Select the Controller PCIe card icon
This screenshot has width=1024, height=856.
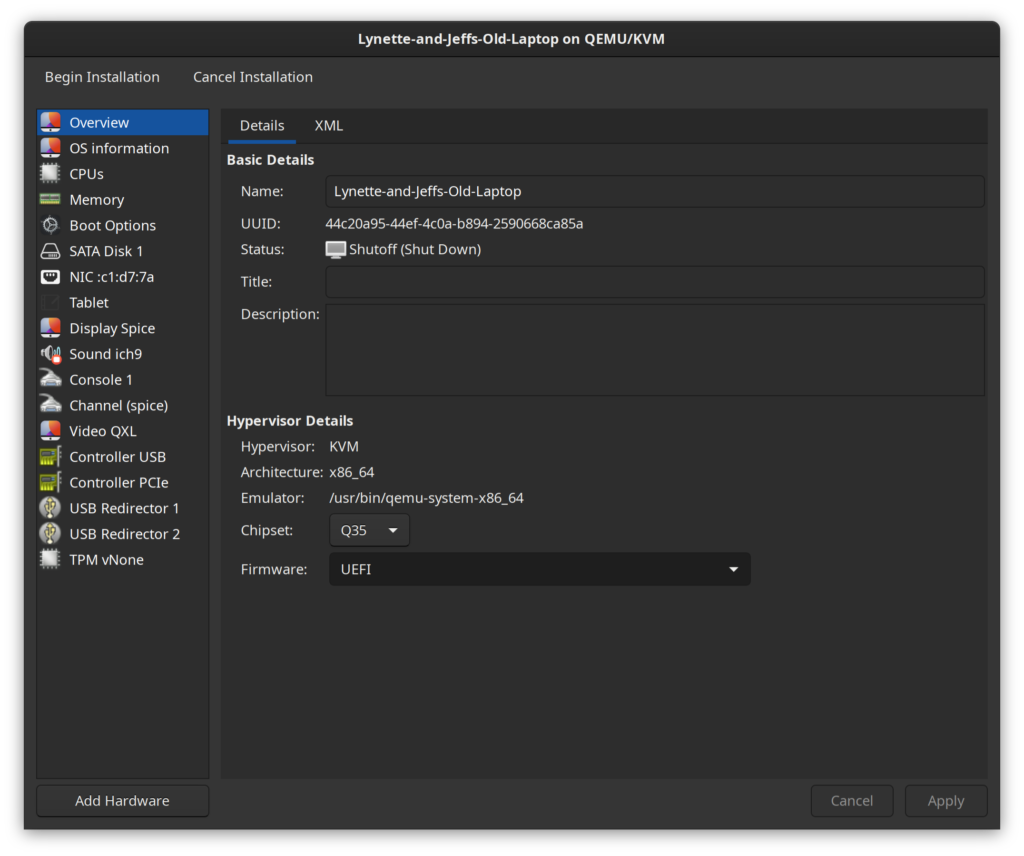[x=50, y=483]
